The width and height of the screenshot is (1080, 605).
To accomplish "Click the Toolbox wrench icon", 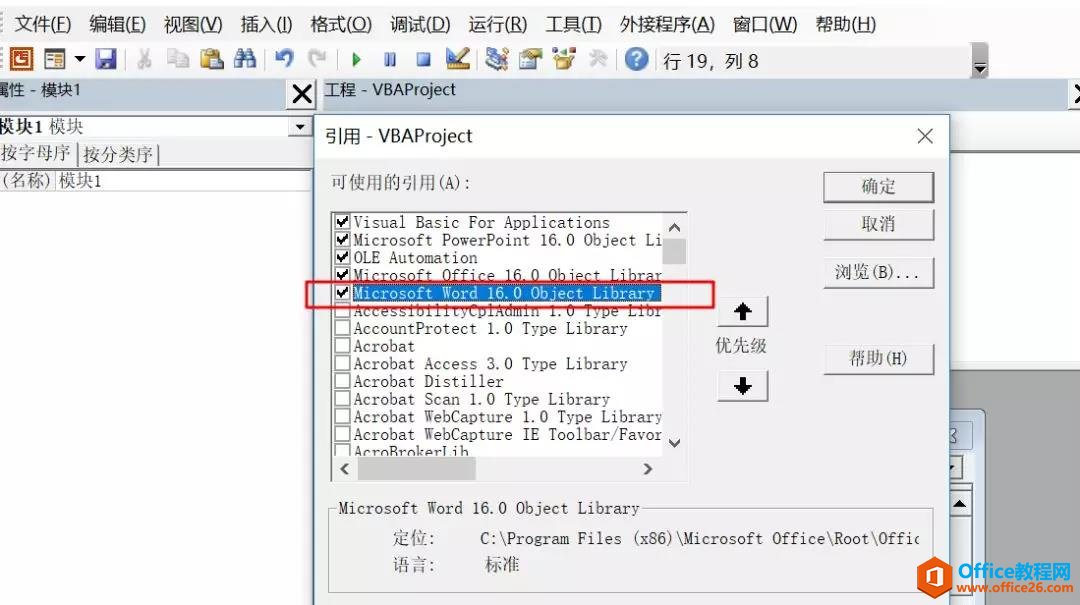I will 597,59.
